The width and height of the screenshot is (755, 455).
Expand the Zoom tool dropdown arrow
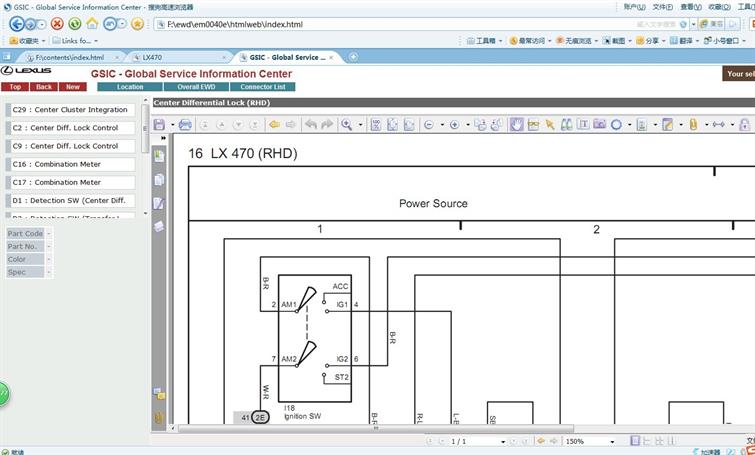tap(360, 125)
